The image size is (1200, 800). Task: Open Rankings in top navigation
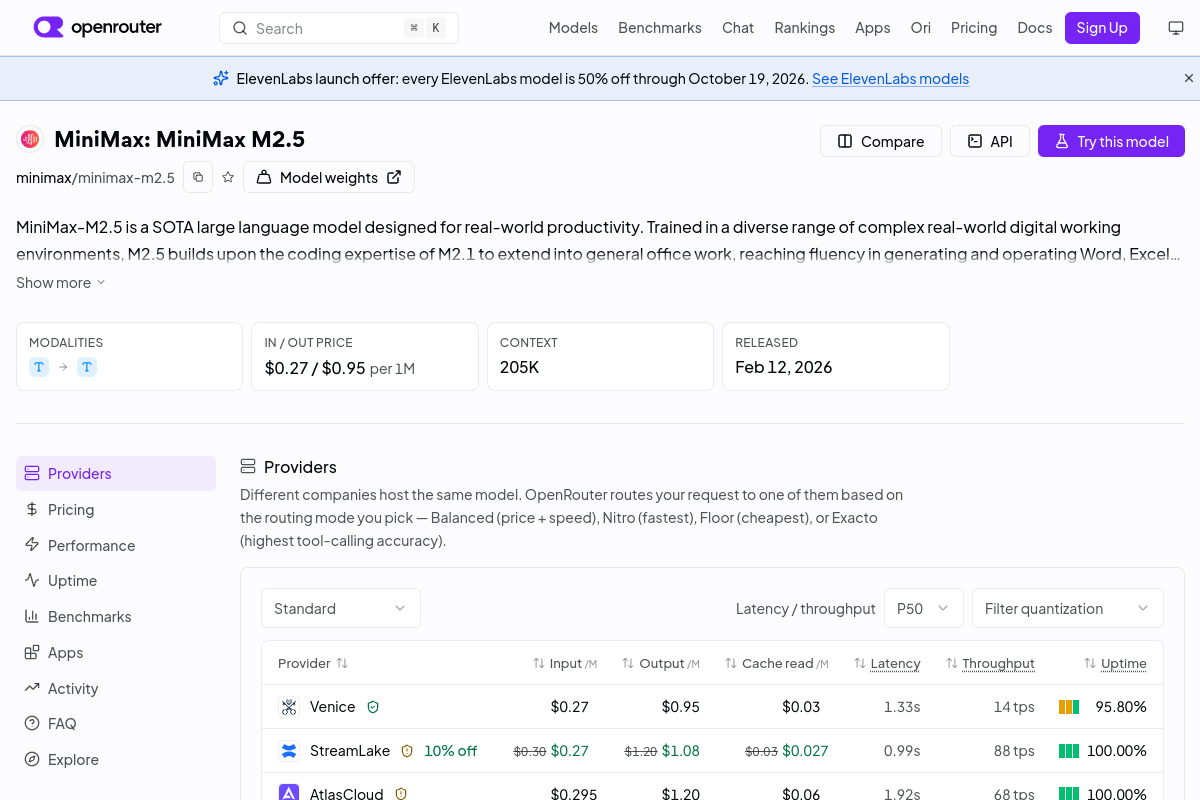(805, 28)
